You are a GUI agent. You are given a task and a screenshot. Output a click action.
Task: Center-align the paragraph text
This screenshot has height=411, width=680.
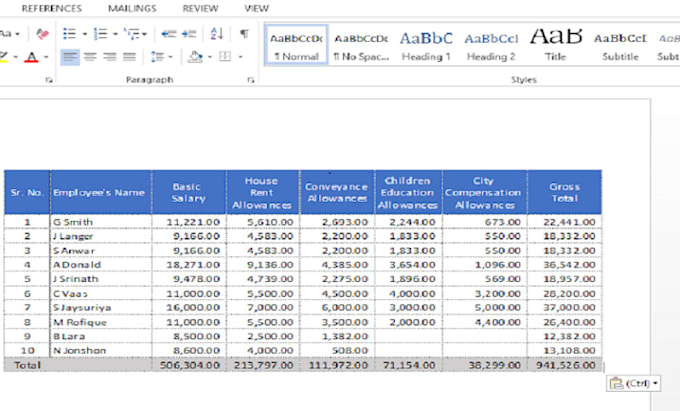(89, 57)
